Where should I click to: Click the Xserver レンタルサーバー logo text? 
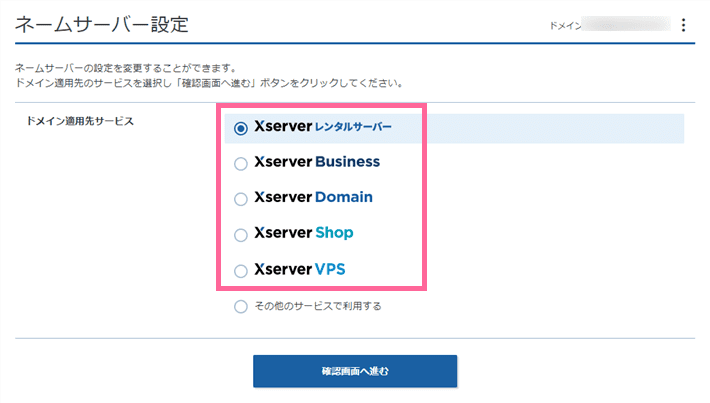pos(323,126)
